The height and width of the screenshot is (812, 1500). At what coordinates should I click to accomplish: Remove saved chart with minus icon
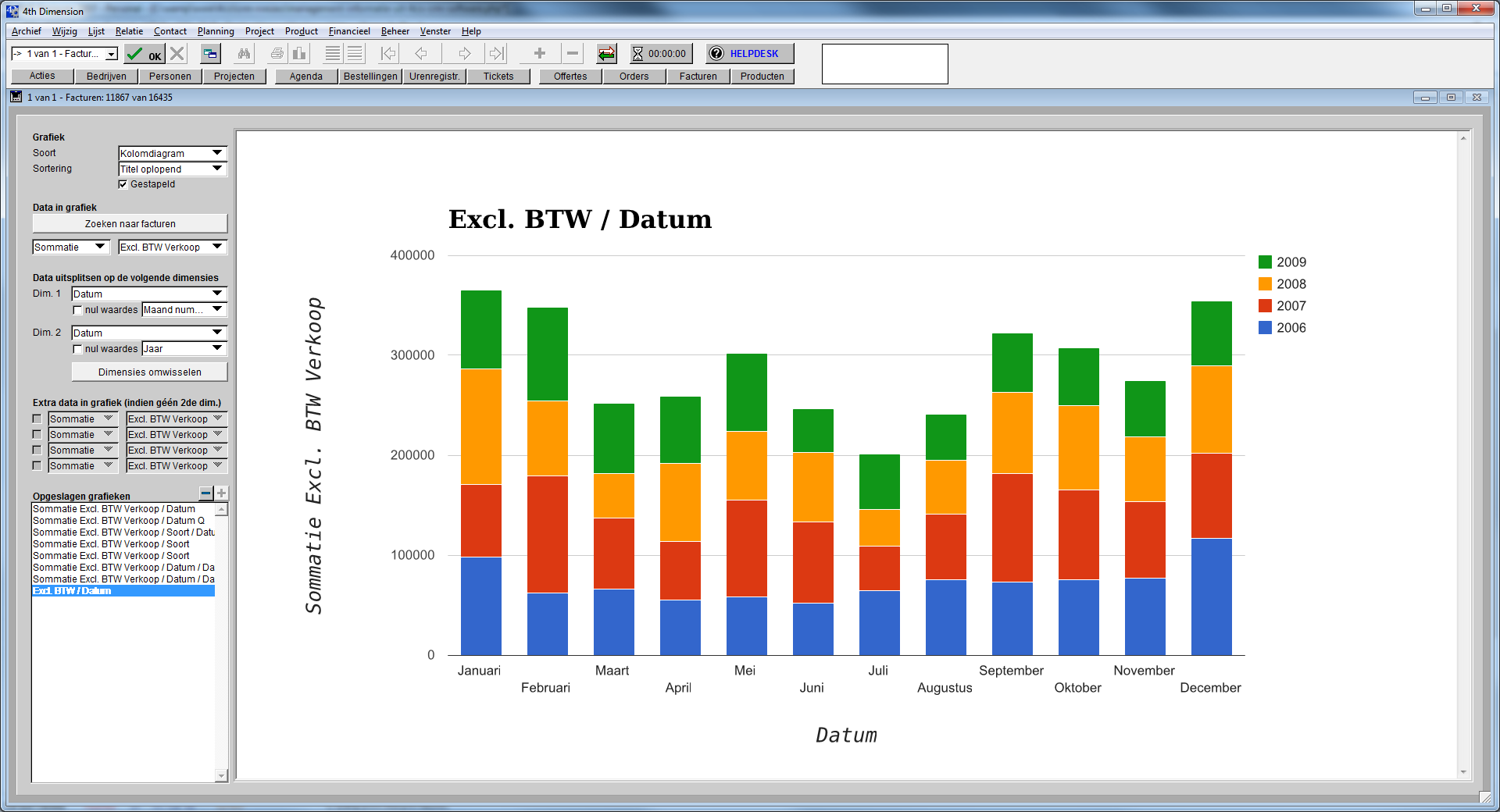pyautogui.click(x=205, y=493)
